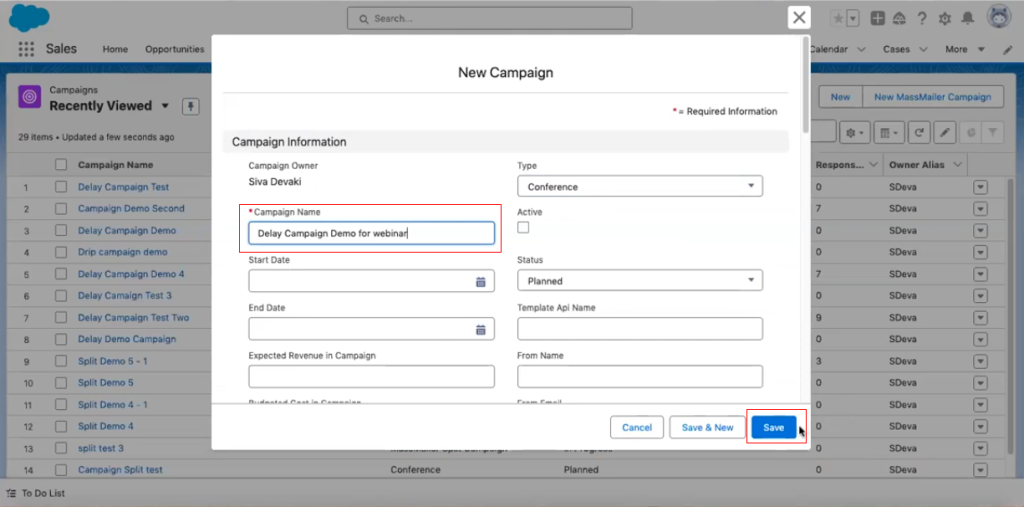Open the Setup gear menu
Image resolution: width=1024 pixels, height=507 pixels.
pos(944,18)
